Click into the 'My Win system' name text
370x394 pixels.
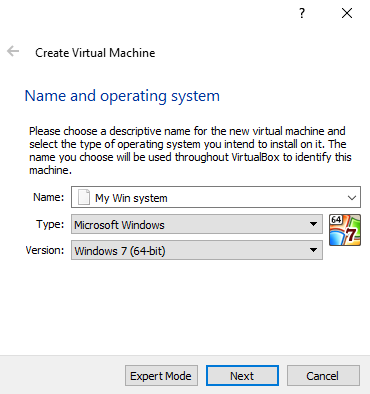131,198
